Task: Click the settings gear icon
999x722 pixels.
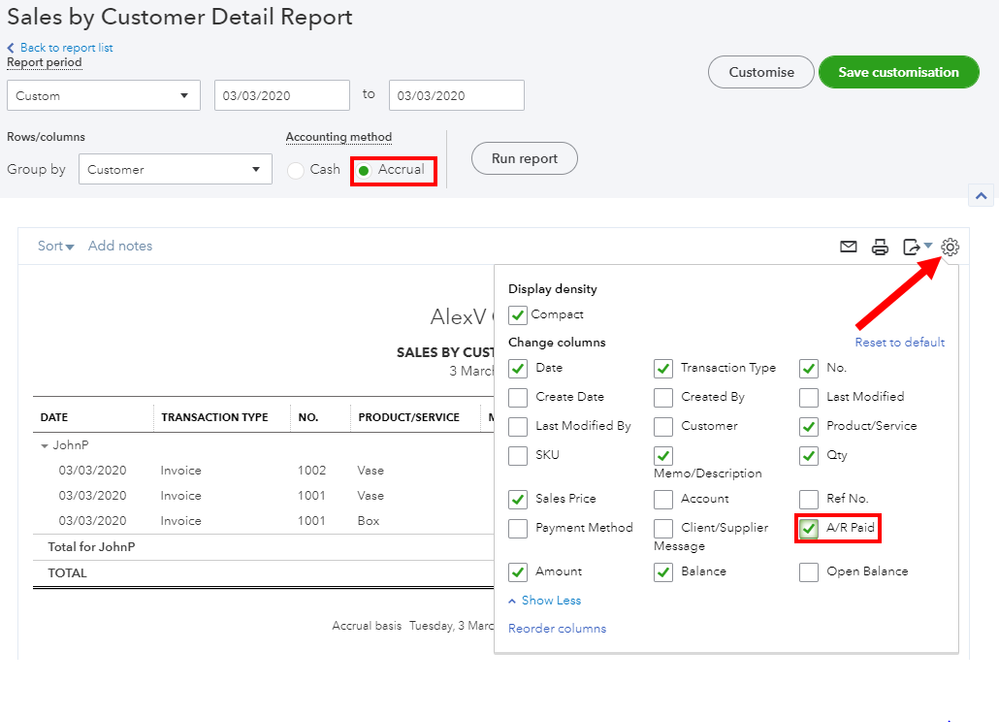Action: 950,247
